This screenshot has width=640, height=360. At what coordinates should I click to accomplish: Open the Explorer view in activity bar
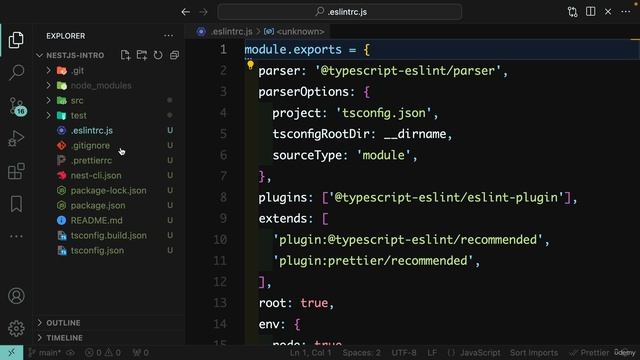16,40
